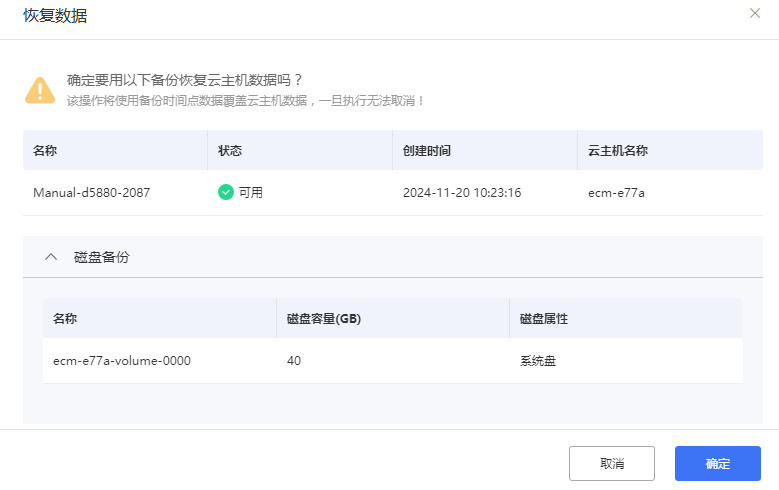The height and width of the screenshot is (490, 779).
Task: Collapse the 磁盘备份 section chevron
Action: [x=51, y=257]
